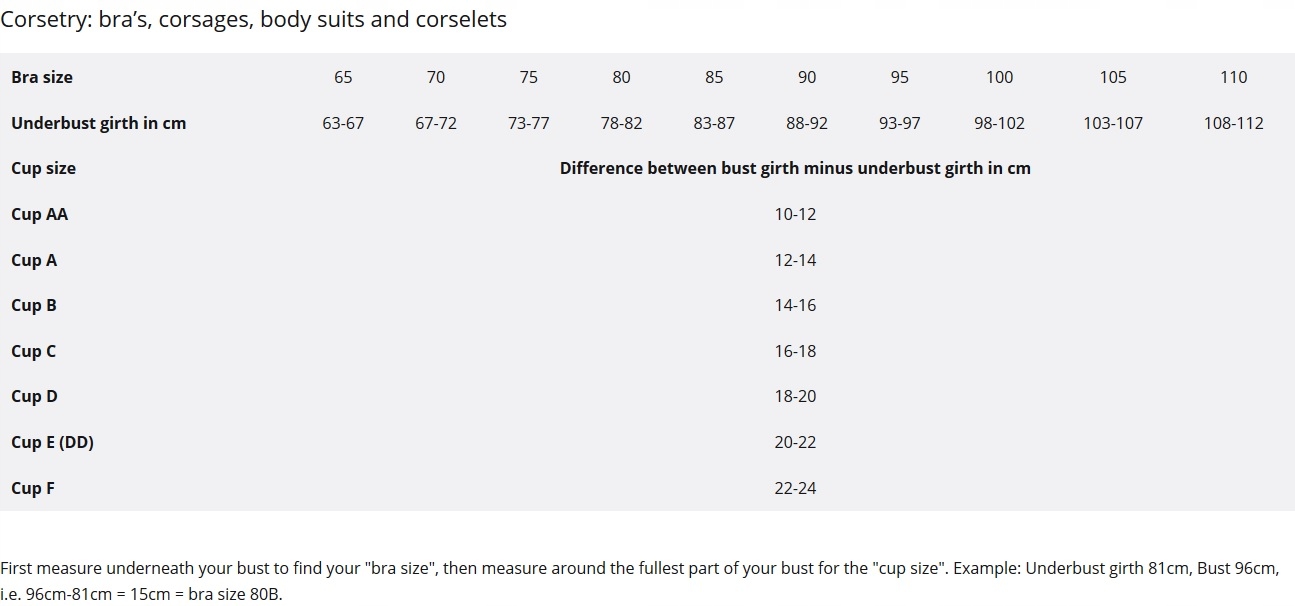Click the Cup AA row label

pos(40,214)
